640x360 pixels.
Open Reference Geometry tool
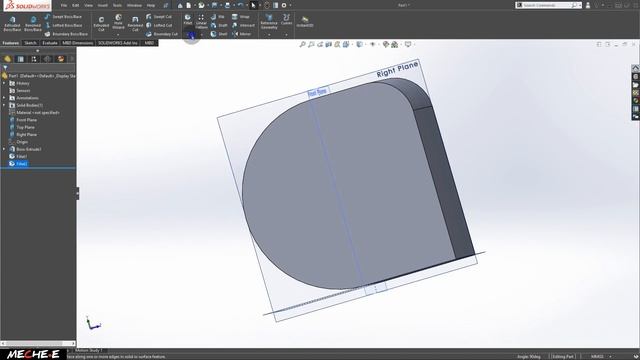269,22
